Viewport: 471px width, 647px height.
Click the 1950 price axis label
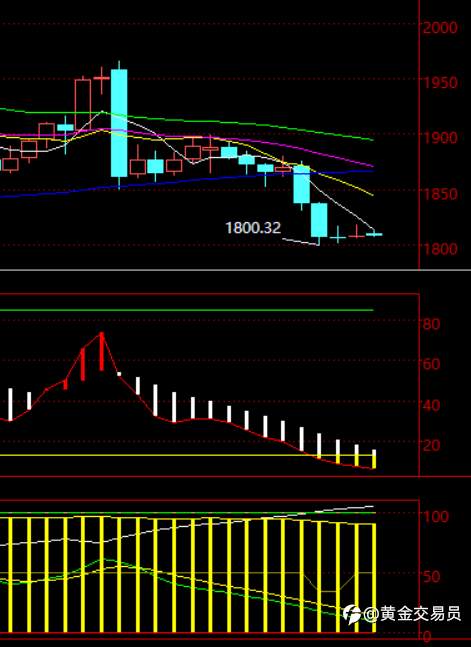440,83
